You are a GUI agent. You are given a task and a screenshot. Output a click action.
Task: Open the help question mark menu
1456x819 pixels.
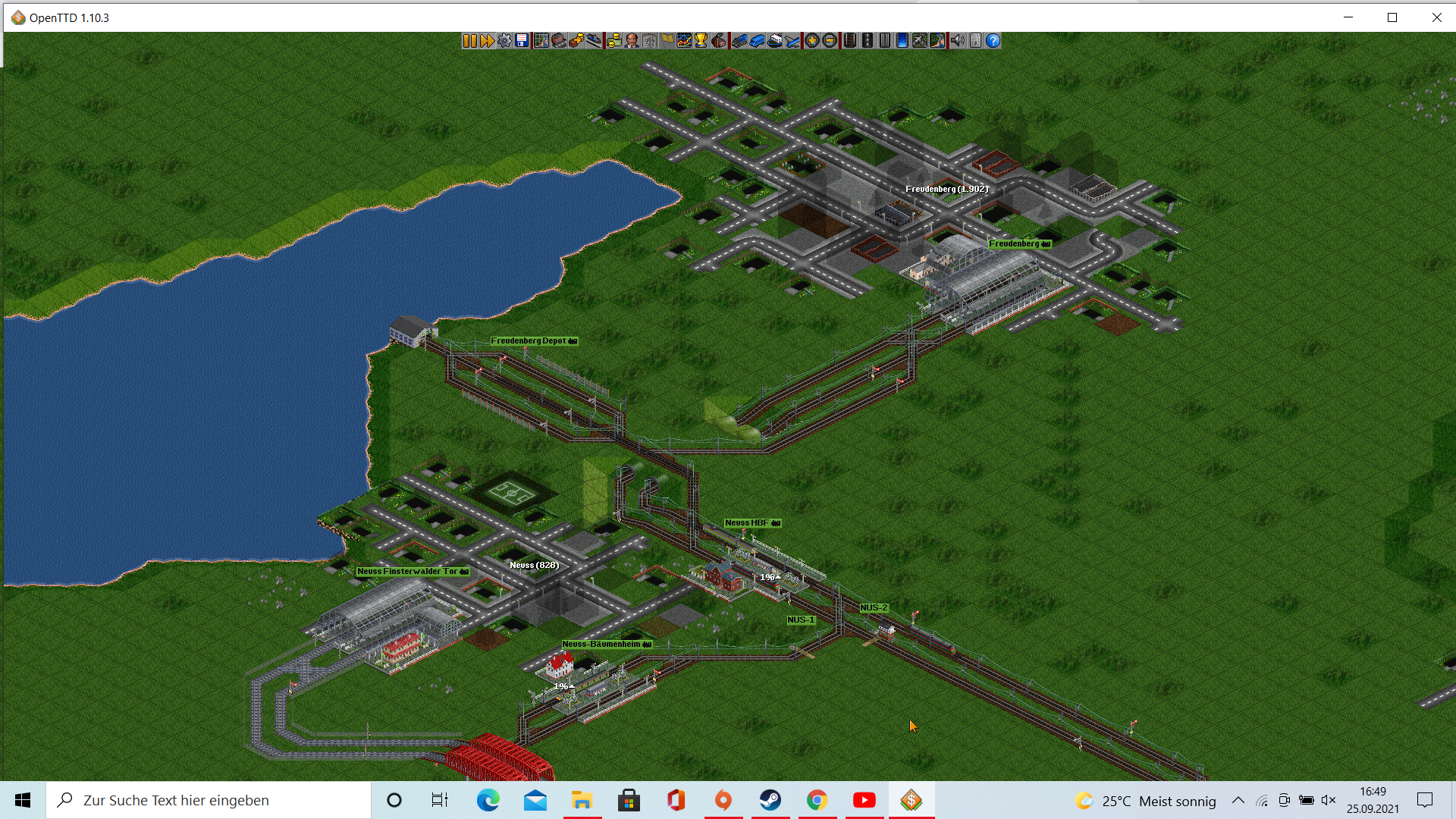pos(993,41)
